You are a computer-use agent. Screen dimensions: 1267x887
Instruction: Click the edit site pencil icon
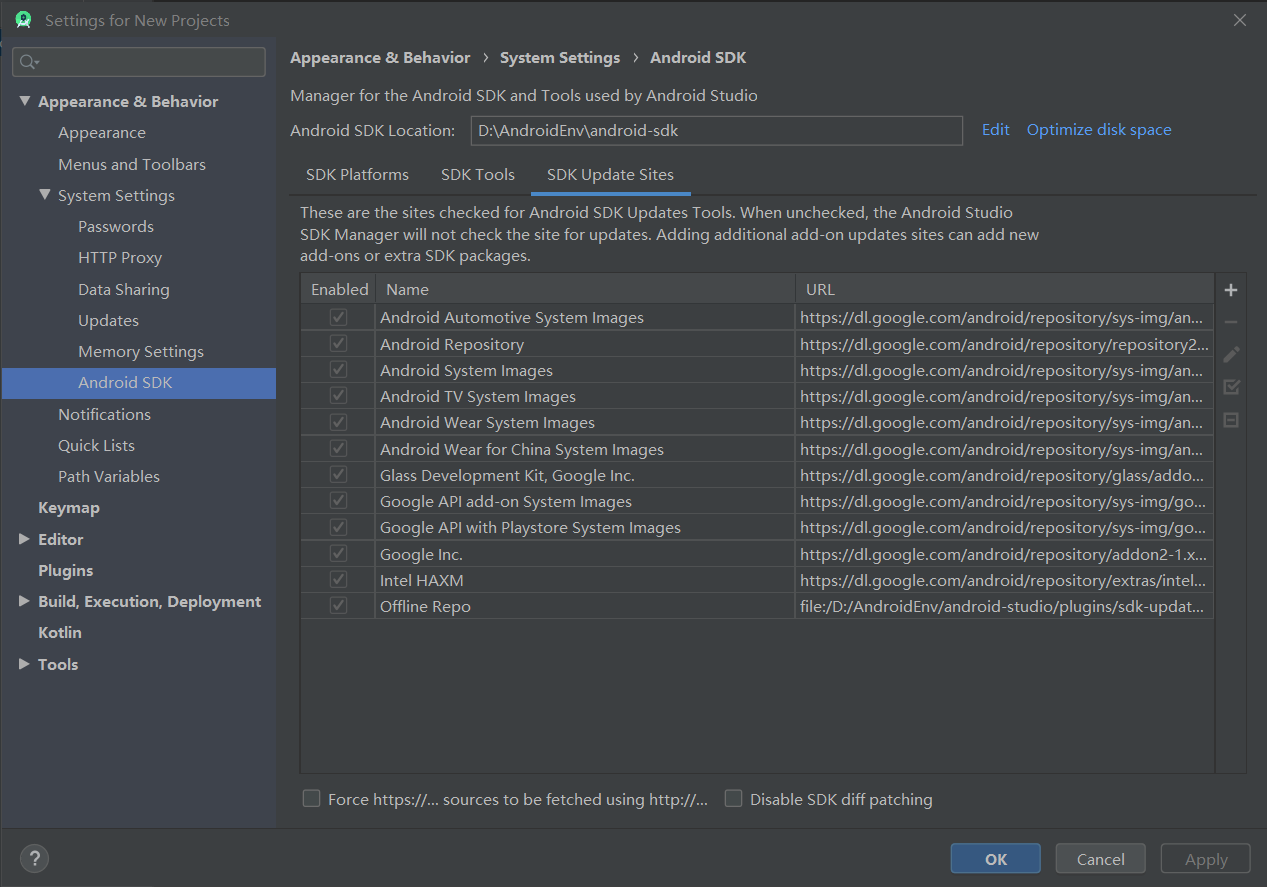(1231, 354)
